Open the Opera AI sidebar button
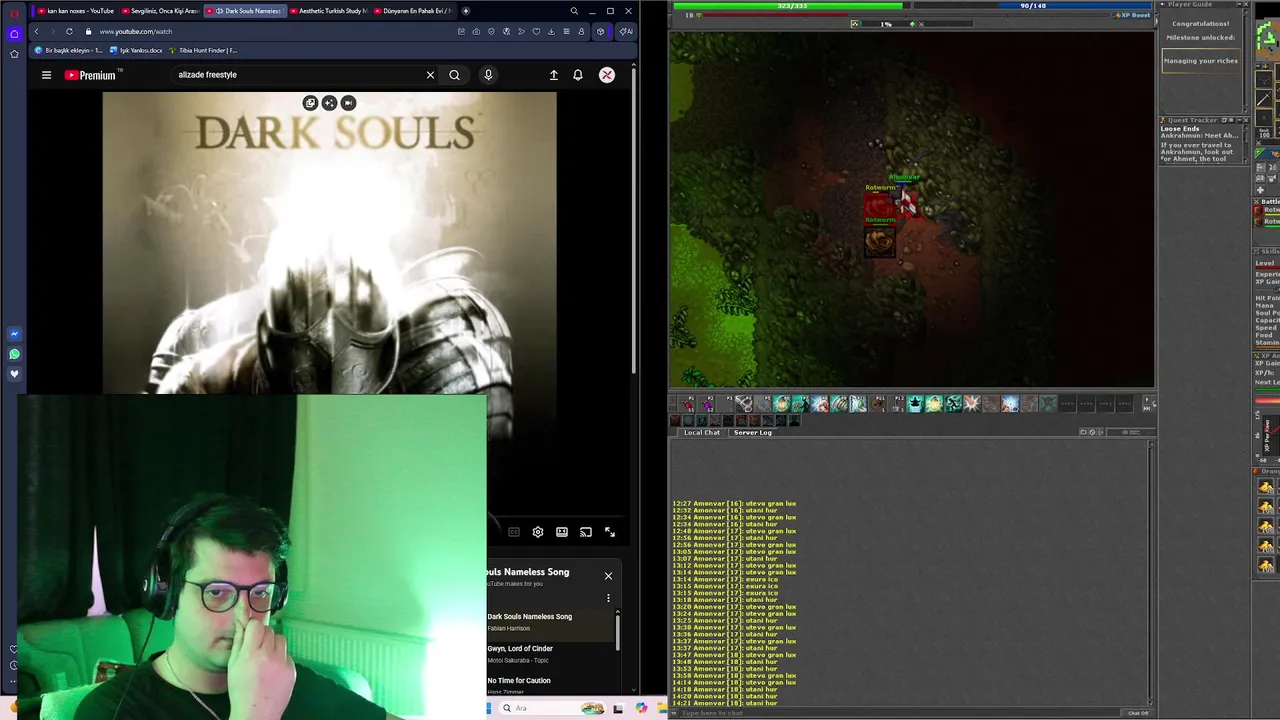This screenshot has height=720, width=1280. [625, 31]
